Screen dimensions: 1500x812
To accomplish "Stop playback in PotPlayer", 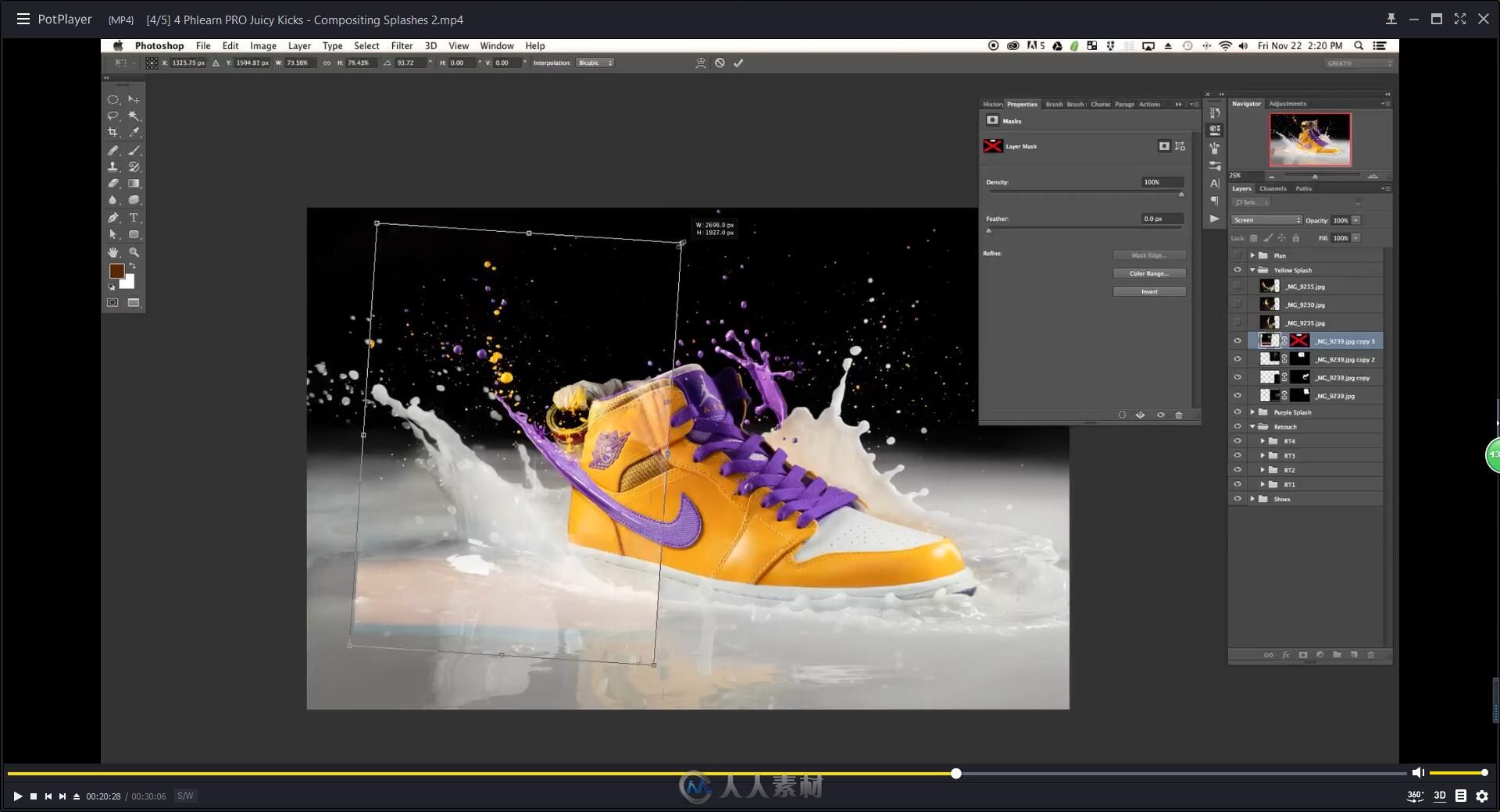I will click(x=34, y=796).
